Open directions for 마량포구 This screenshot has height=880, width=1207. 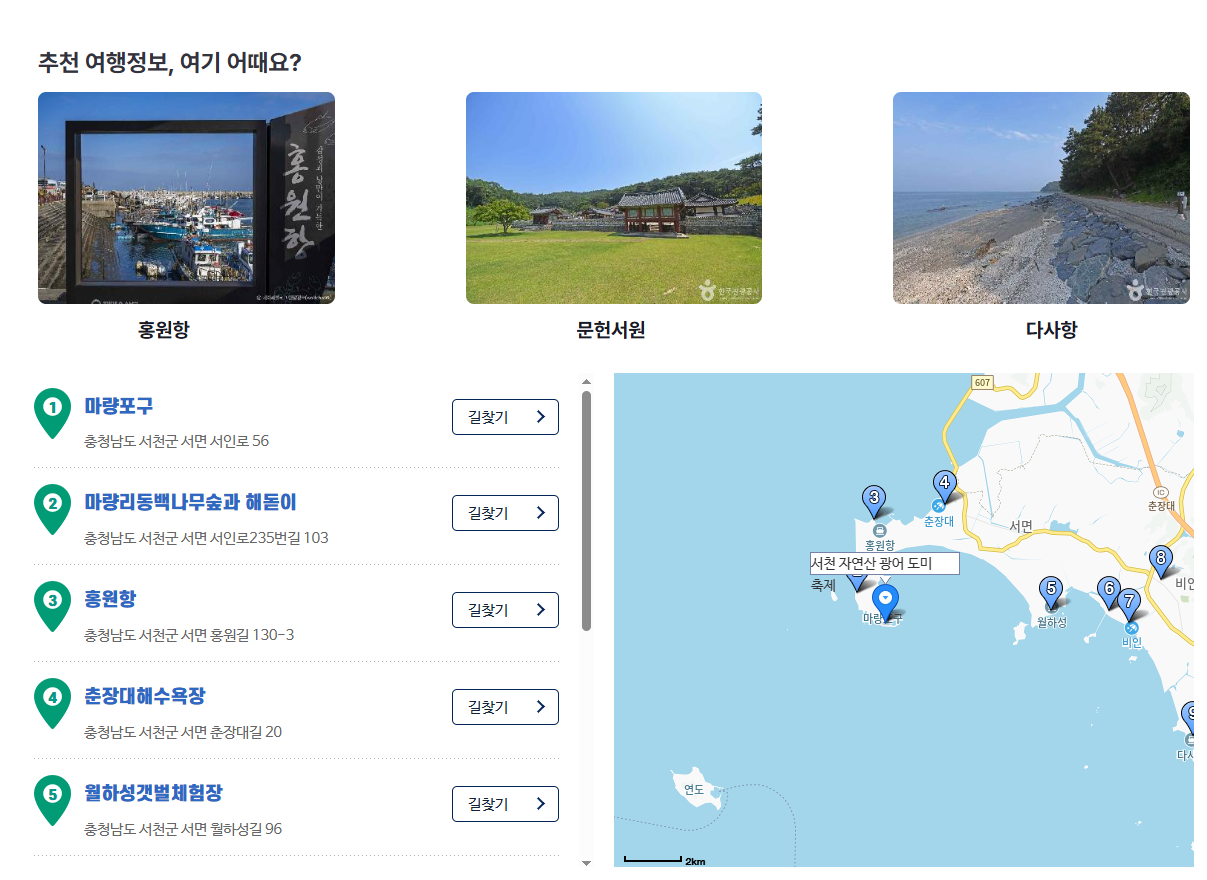coord(505,417)
